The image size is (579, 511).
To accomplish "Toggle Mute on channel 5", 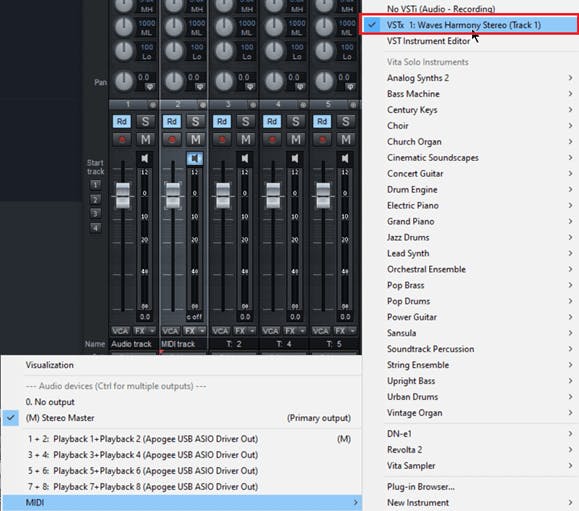I will [x=346, y=140].
